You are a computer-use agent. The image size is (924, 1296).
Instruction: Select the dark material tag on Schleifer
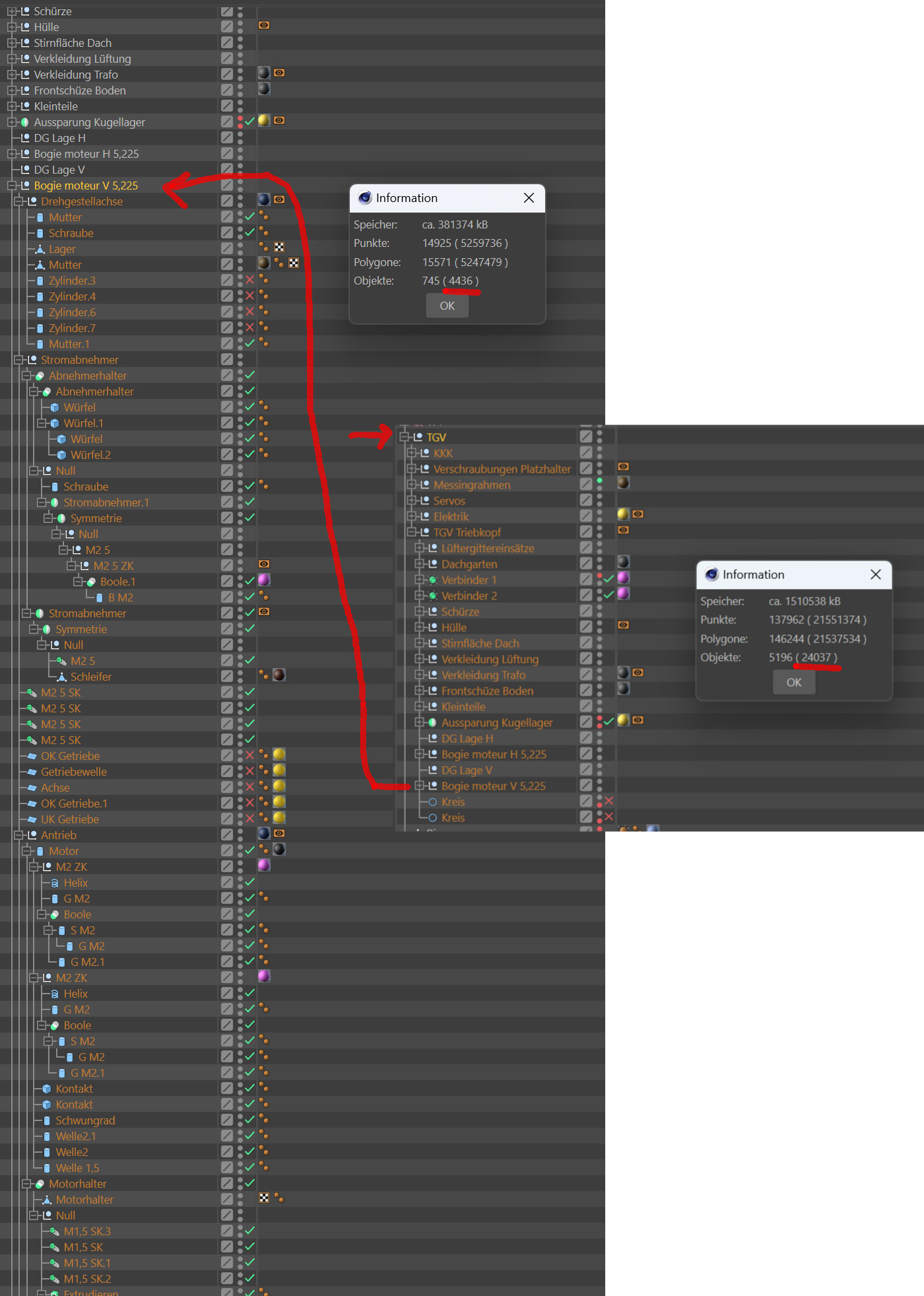click(279, 675)
